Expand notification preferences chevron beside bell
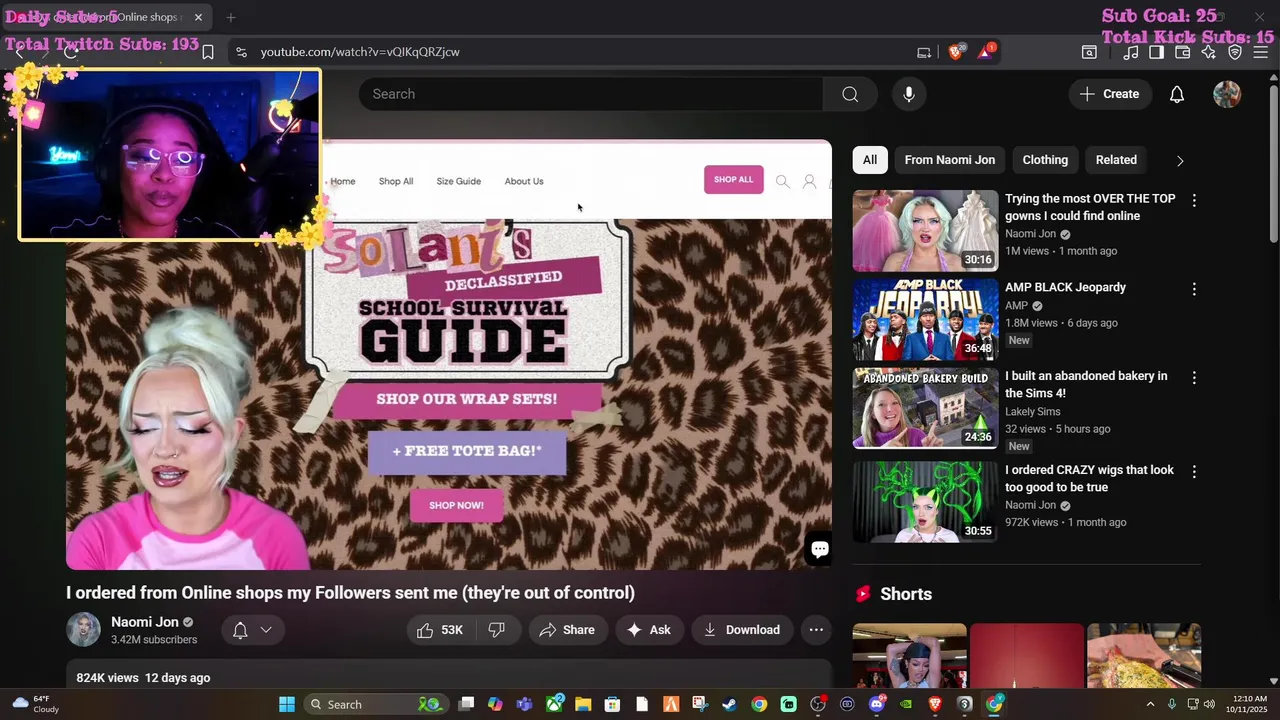Image resolution: width=1280 pixels, height=720 pixels. [266, 630]
